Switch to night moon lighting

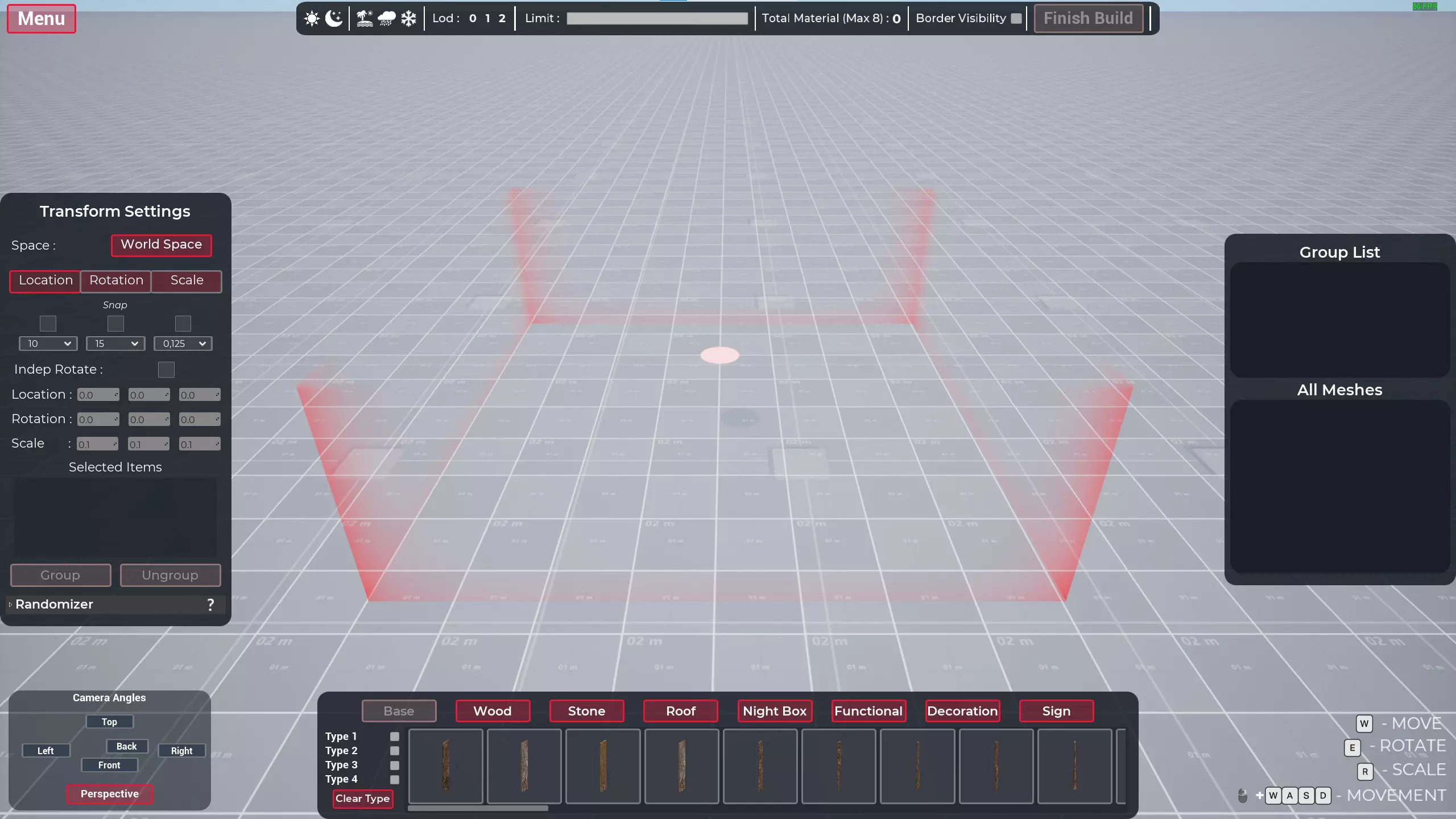pos(334,18)
